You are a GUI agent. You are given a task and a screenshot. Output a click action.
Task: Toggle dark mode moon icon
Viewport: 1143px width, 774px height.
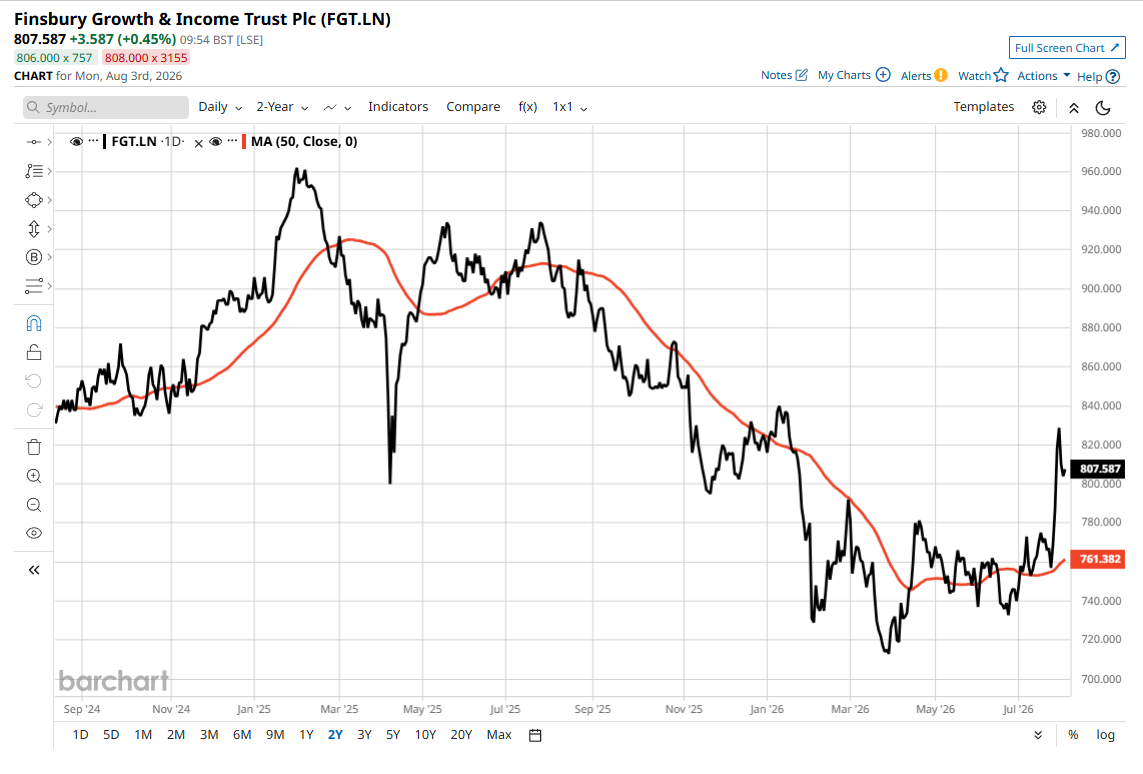tap(1103, 108)
